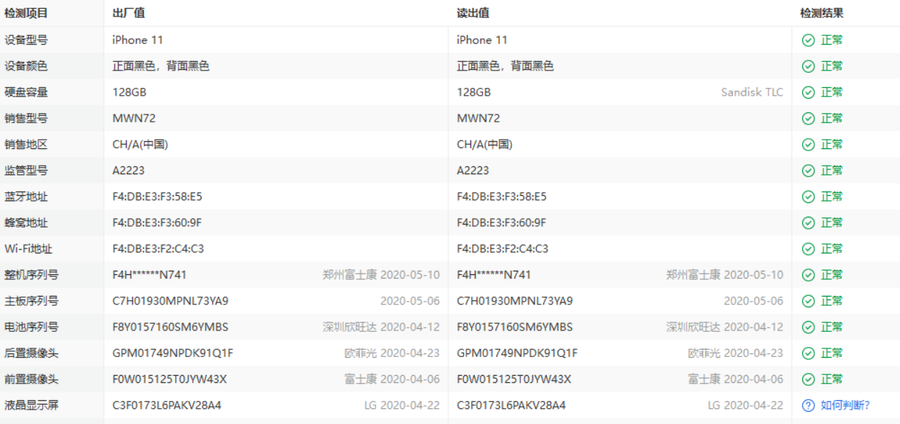Select the 液晶显示屏 row label
The width and height of the screenshot is (900, 424).
point(32,406)
